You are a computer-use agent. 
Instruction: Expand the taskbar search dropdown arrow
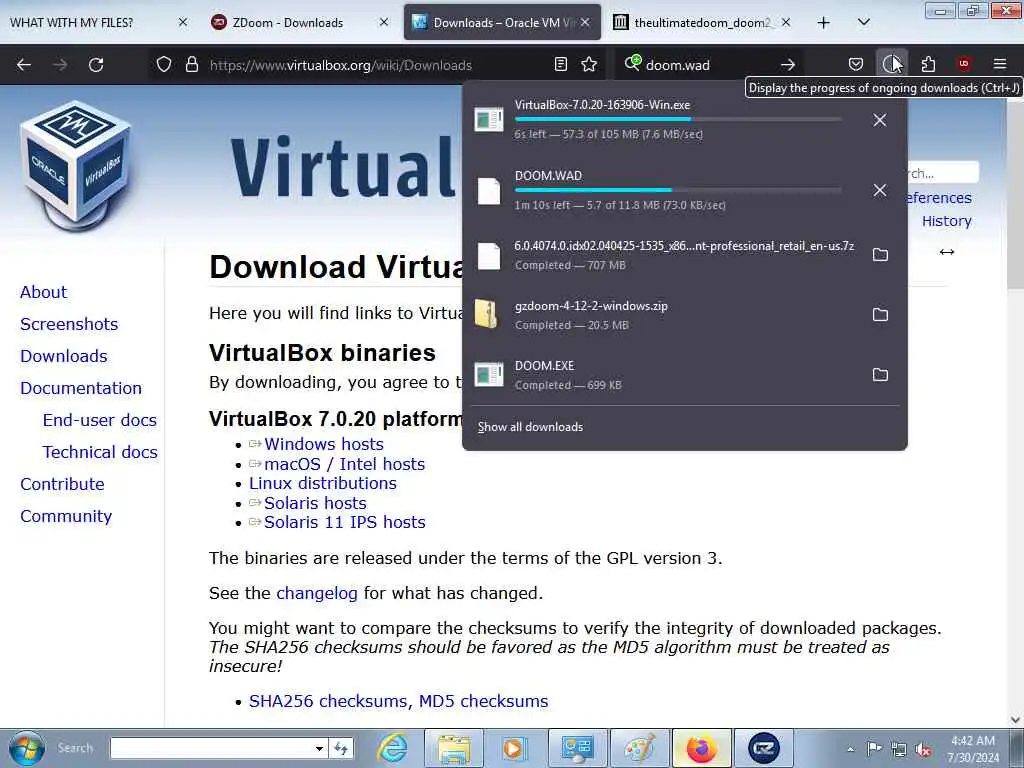[x=319, y=748]
